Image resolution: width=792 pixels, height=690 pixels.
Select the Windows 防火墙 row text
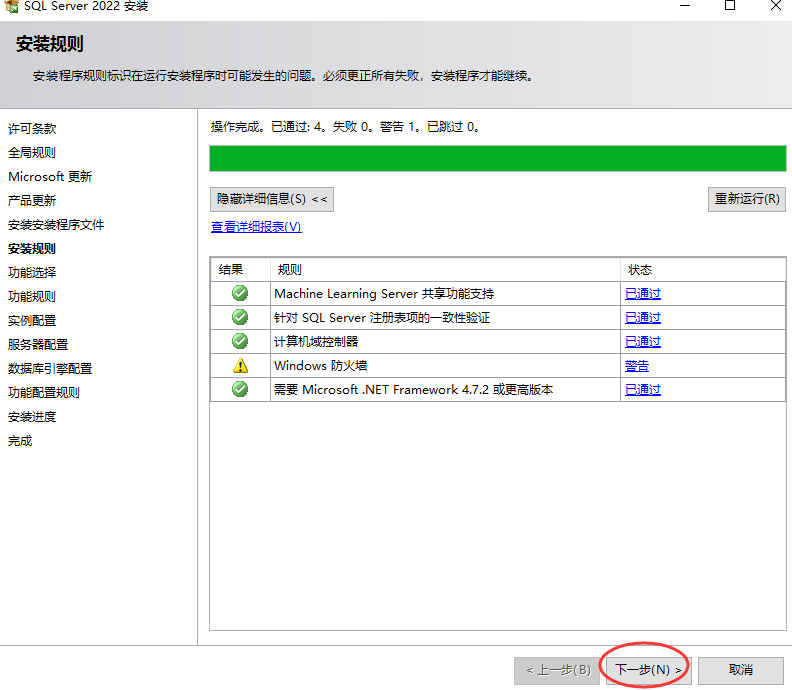coord(321,366)
